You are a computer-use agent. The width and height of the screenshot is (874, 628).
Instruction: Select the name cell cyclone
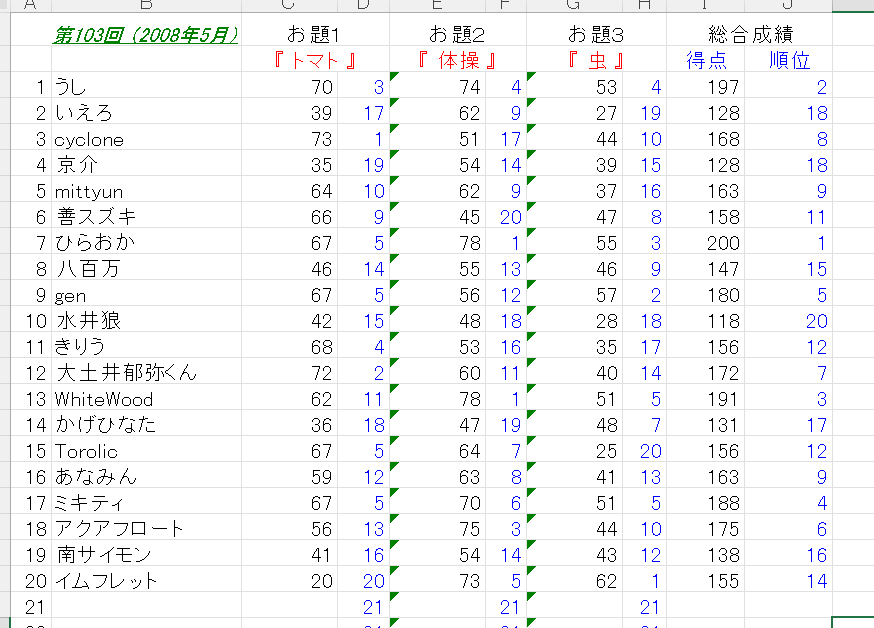146,139
